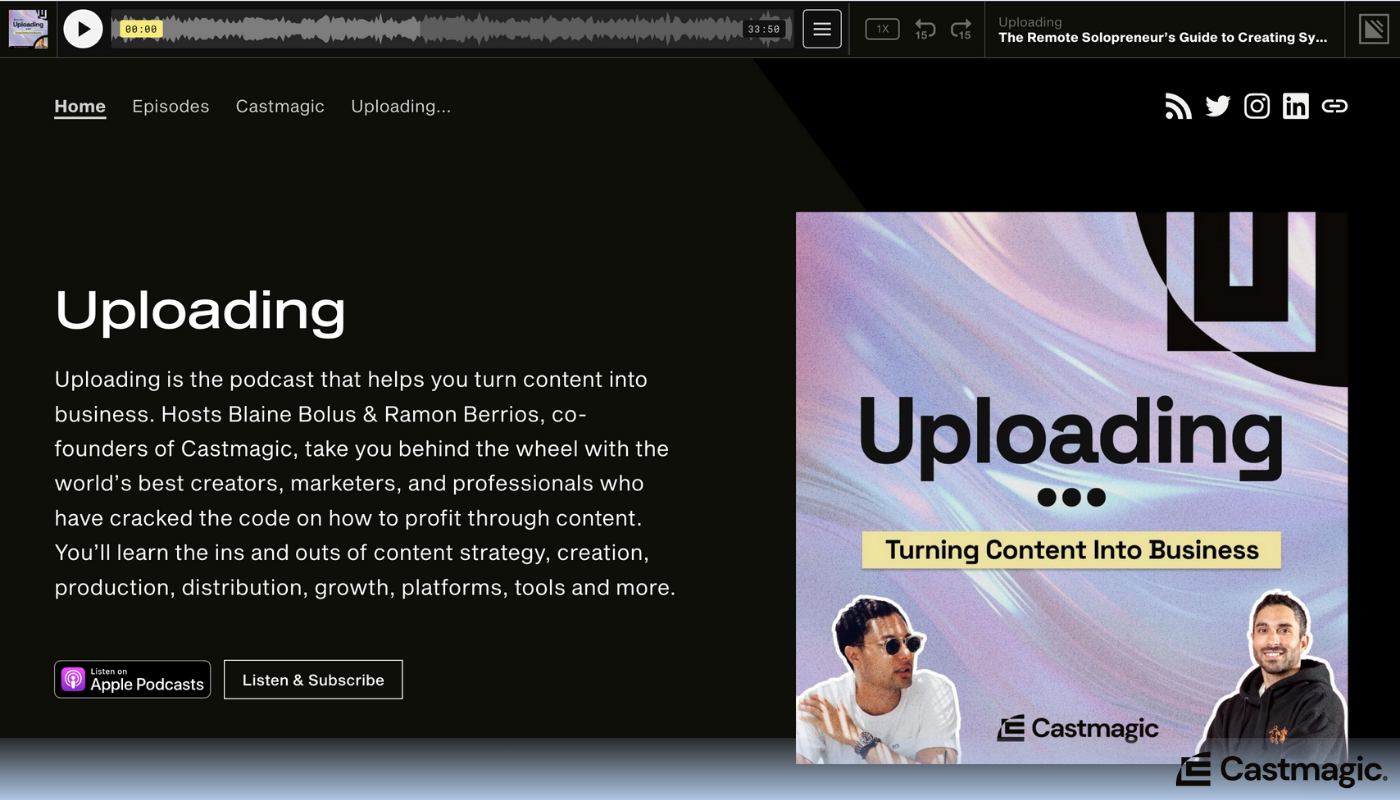Change playback speed with 1X button
Image resolution: width=1400 pixels, height=800 pixels.
(882, 30)
